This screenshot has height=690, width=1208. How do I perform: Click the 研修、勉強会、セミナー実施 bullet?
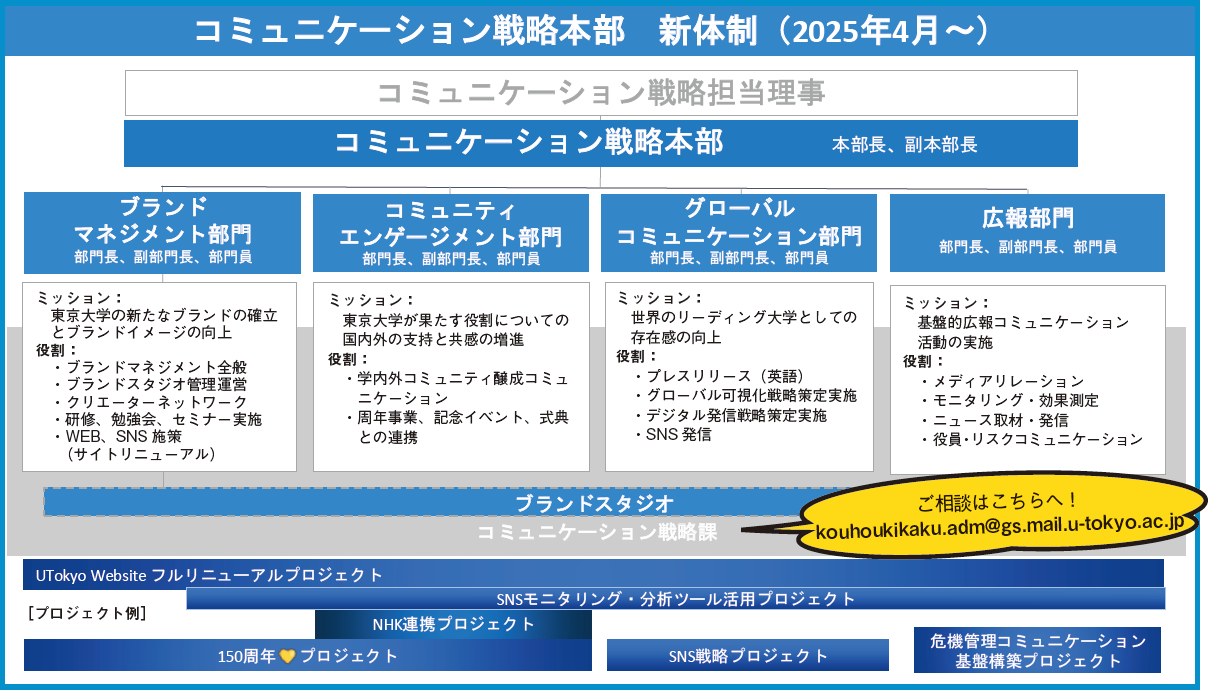pyautogui.click(x=157, y=419)
